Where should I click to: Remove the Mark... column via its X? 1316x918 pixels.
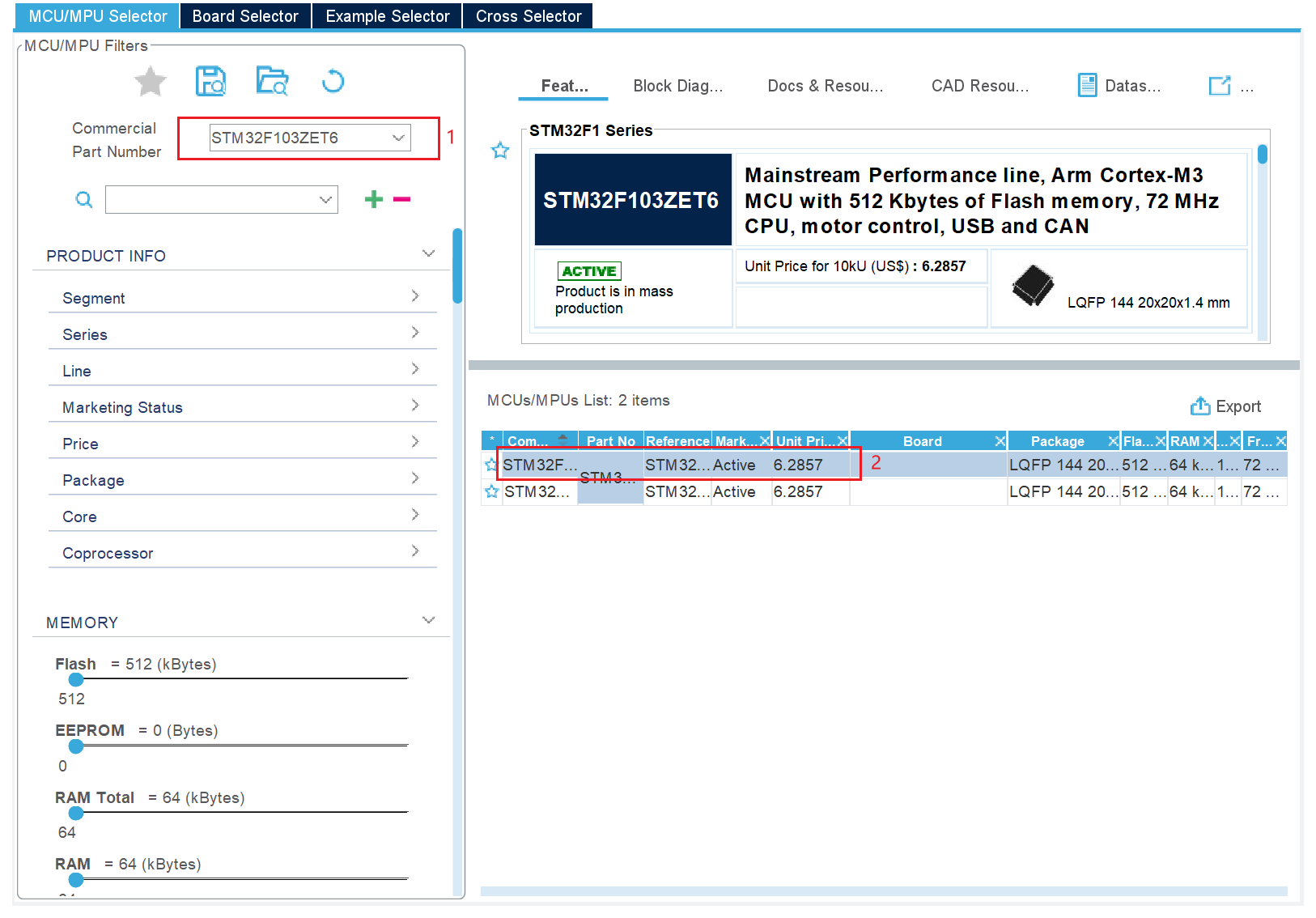pyautogui.click(x=765, y=441)
